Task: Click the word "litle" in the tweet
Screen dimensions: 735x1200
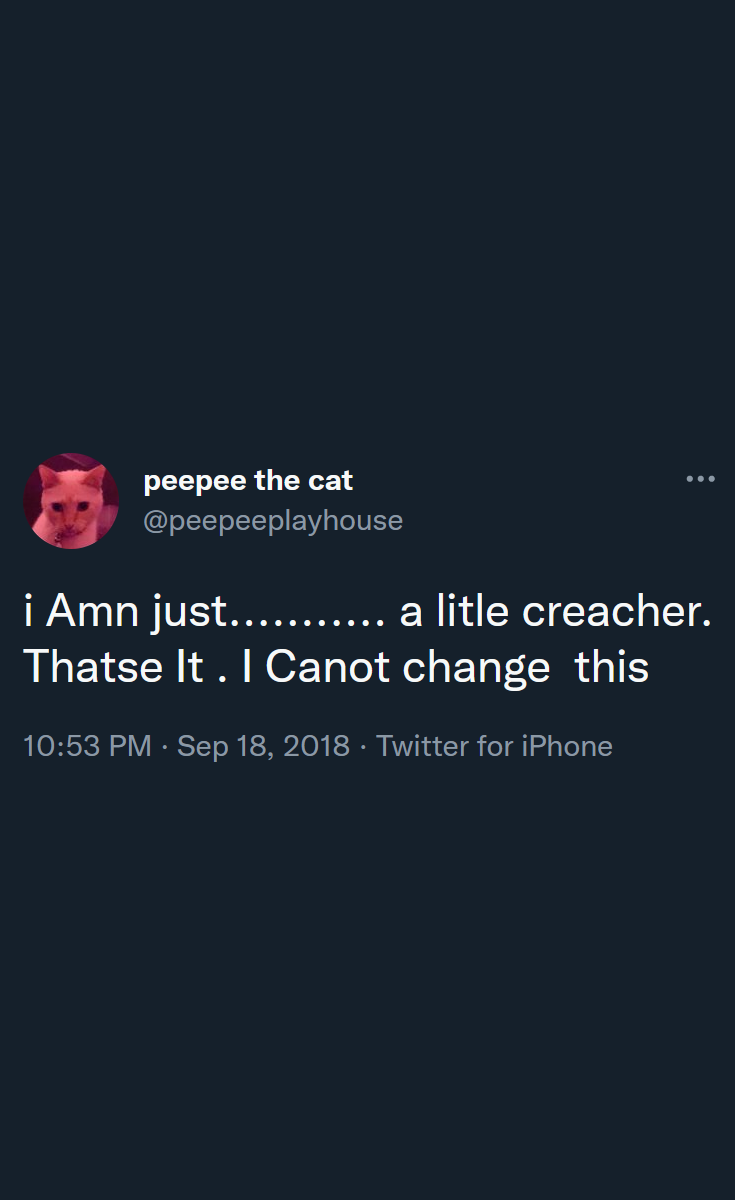Action: tap(473, 612)
